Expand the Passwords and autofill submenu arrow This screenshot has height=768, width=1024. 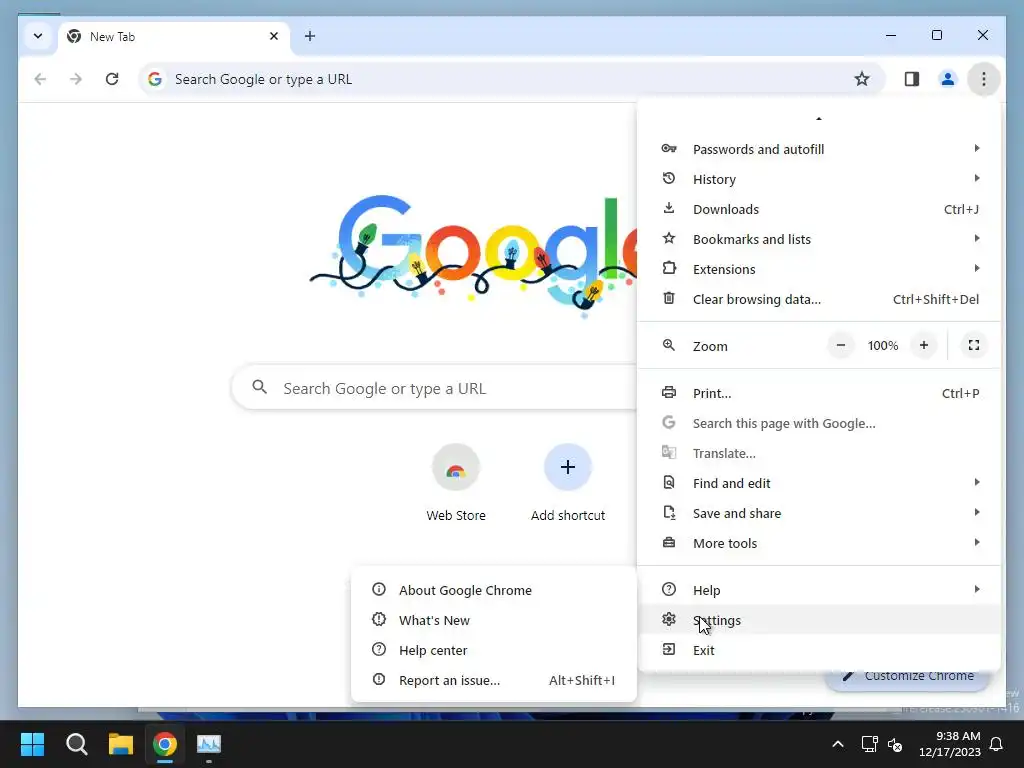coord(977,148)
